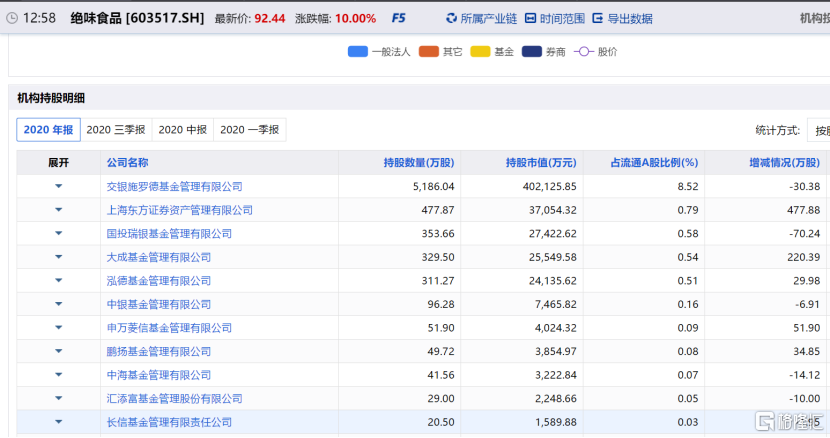
Task: Expand the 泓德基金管理有限公司 row
Action: click(59, 281)
